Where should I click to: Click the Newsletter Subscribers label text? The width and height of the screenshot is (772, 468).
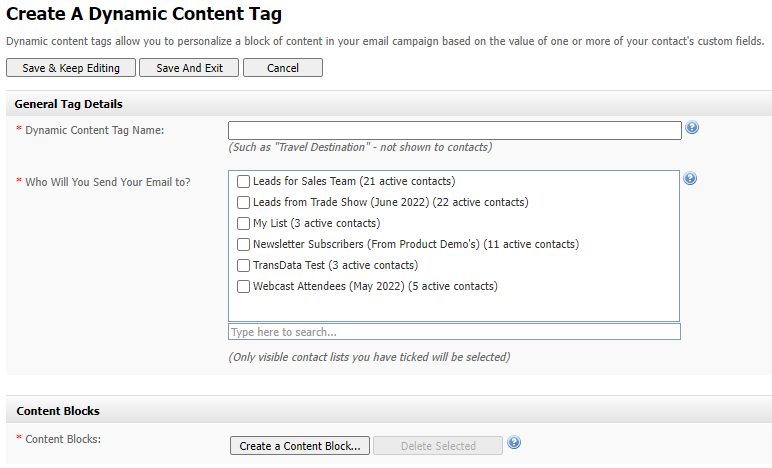pyautogui.click(x=415, y=245)
